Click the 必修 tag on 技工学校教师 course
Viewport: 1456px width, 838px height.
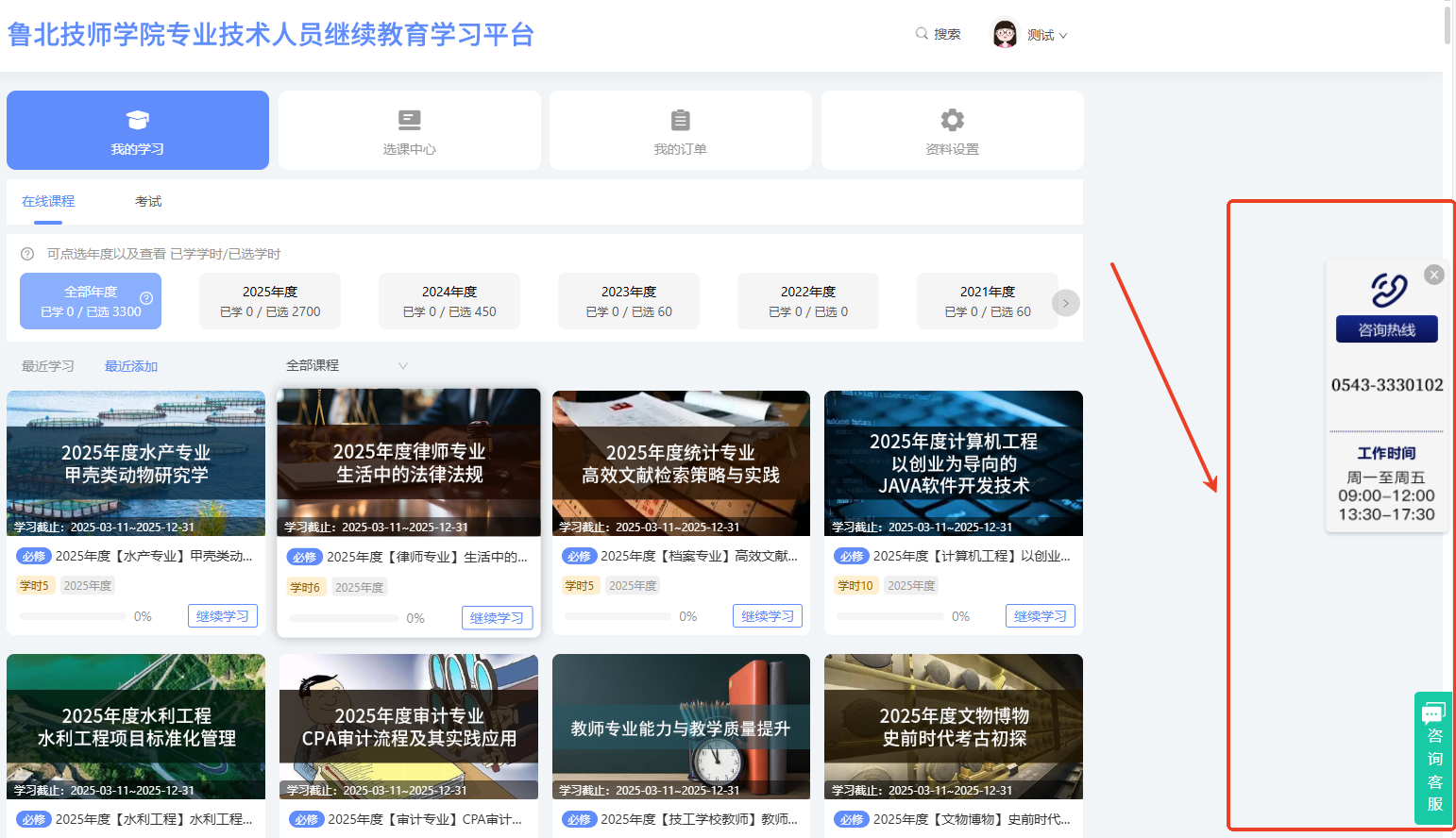pyautogui.click(x=579, y=820)
